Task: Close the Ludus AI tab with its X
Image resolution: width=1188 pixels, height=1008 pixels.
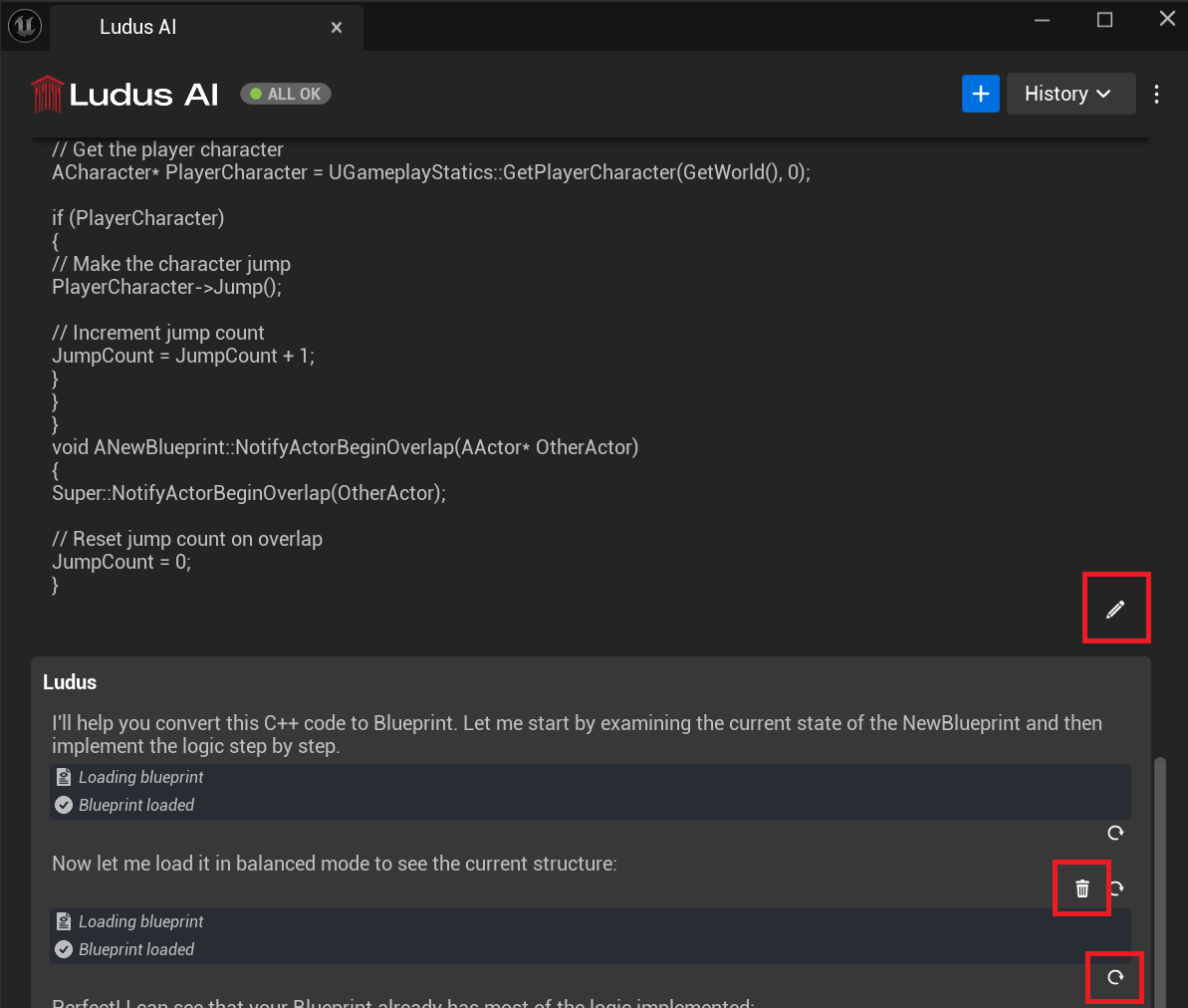Action: coord(336,27)
